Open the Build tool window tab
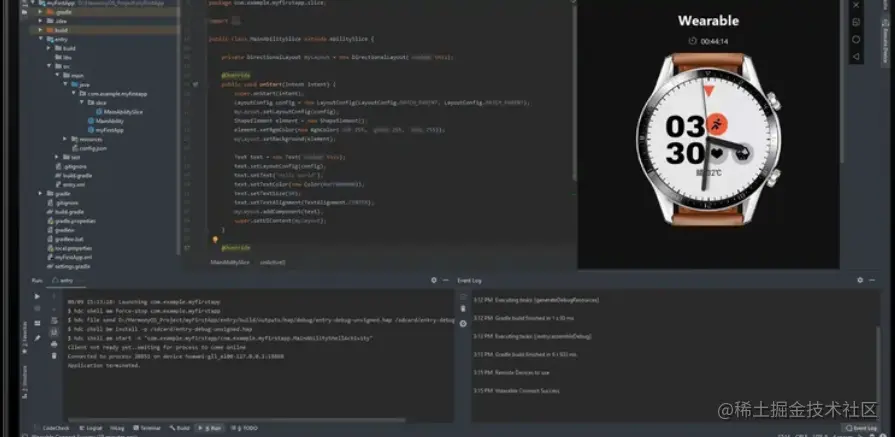Viewport: 895px width, 437px height. (179, 428)
